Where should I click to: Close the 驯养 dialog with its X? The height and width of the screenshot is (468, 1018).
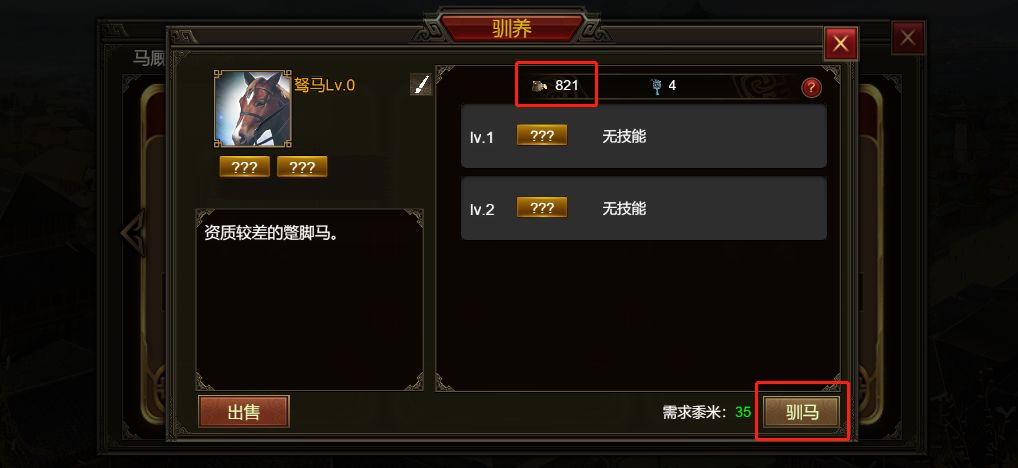(x=841, y=43)
